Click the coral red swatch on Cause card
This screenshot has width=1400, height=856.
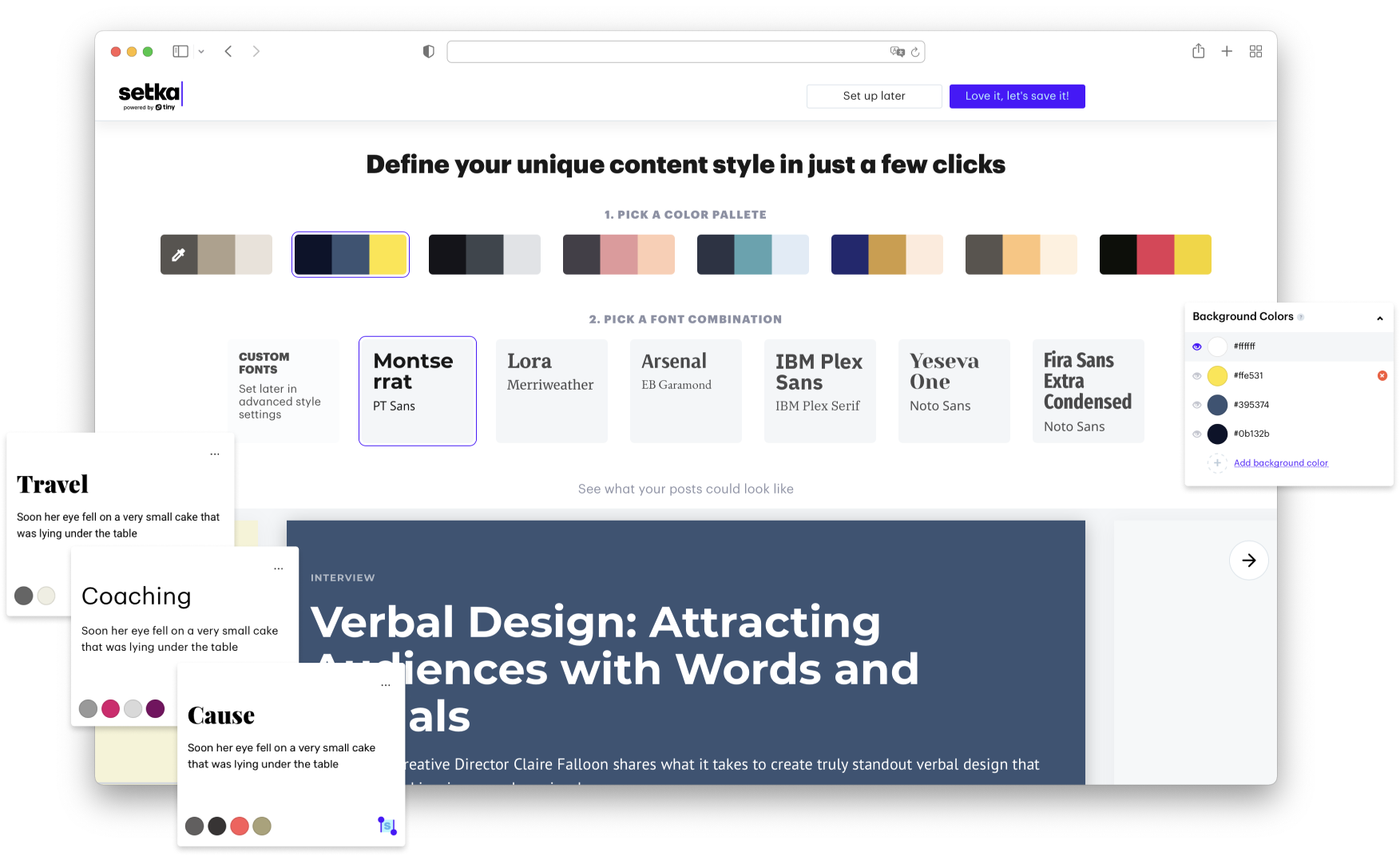click(x=240, y=826)
